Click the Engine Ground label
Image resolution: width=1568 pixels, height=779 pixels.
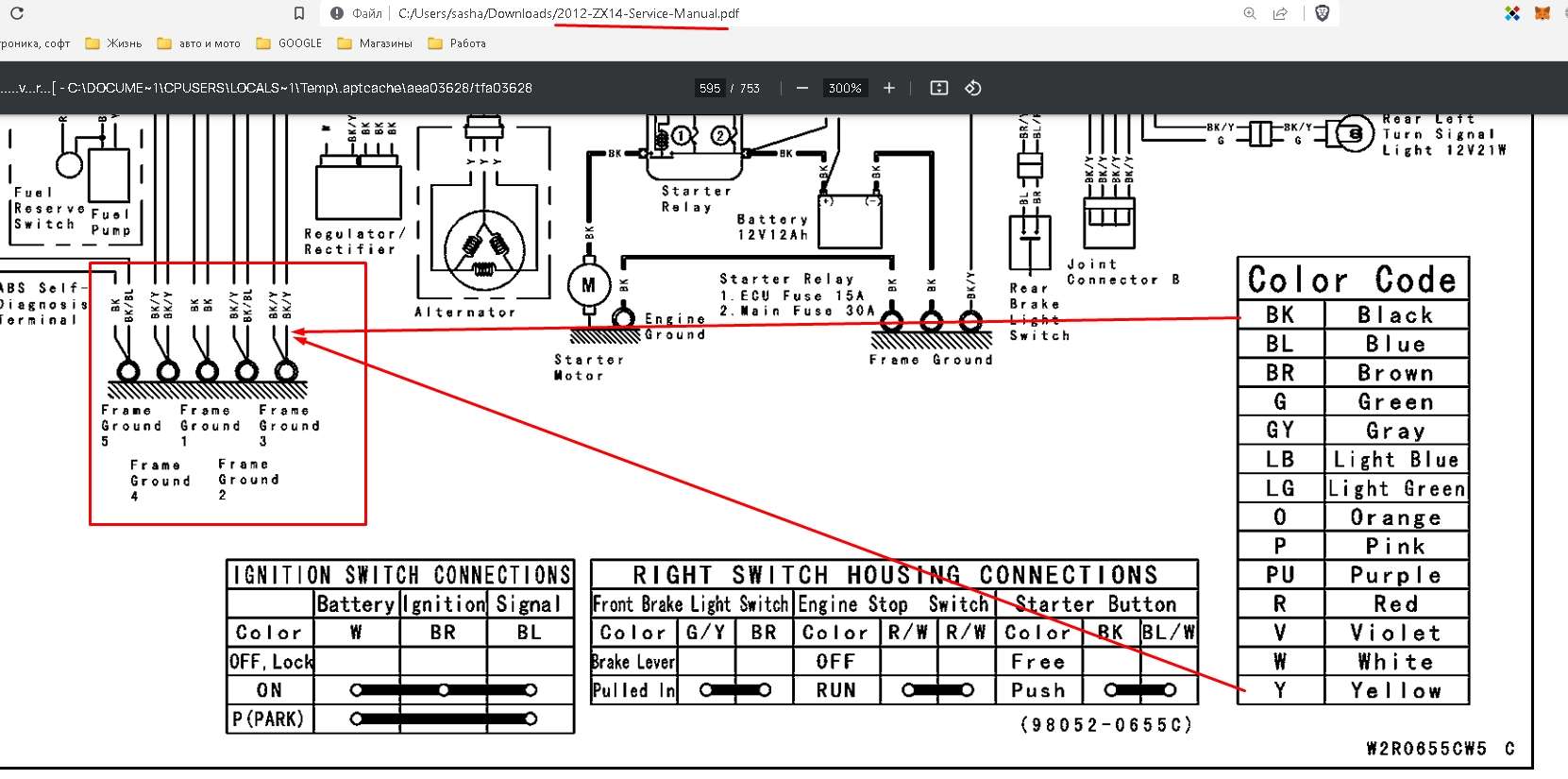point(674,327)
